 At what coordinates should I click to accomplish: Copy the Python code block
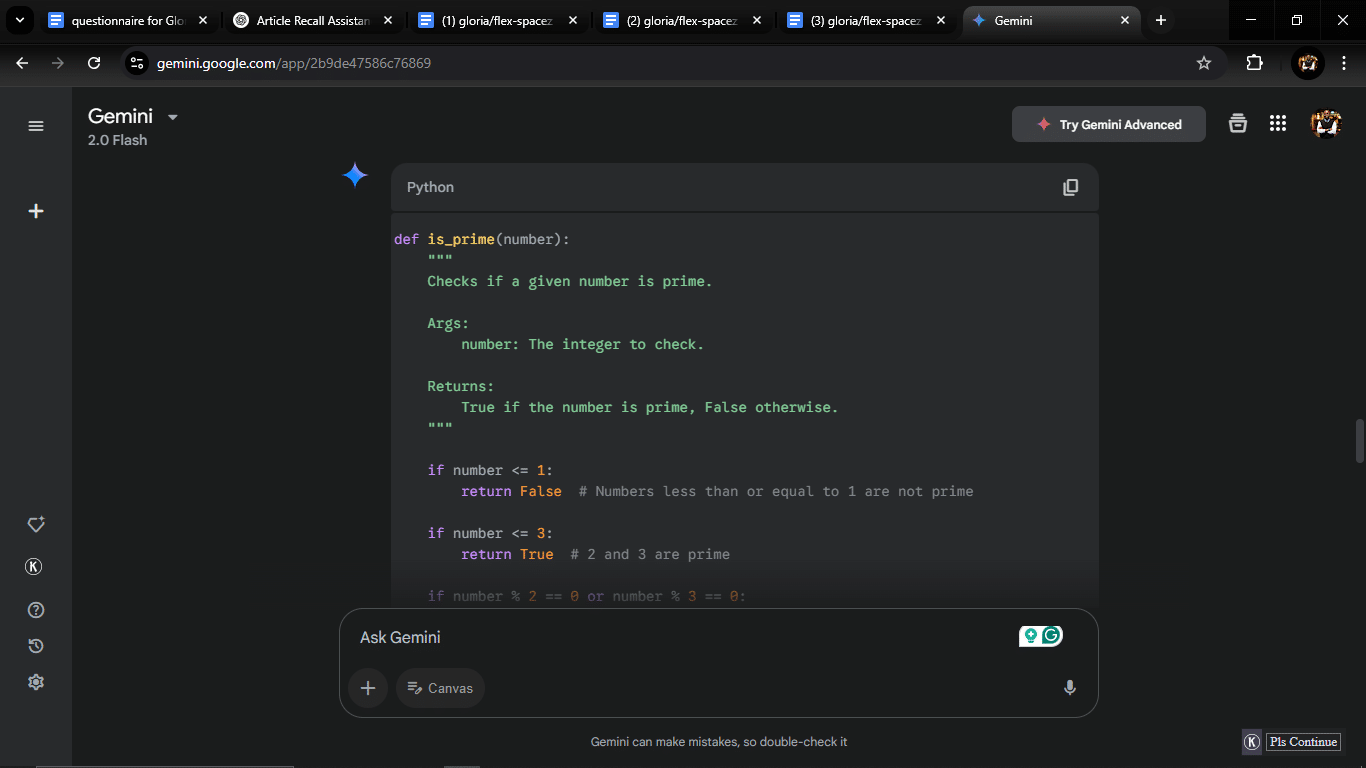point(1070,187)
